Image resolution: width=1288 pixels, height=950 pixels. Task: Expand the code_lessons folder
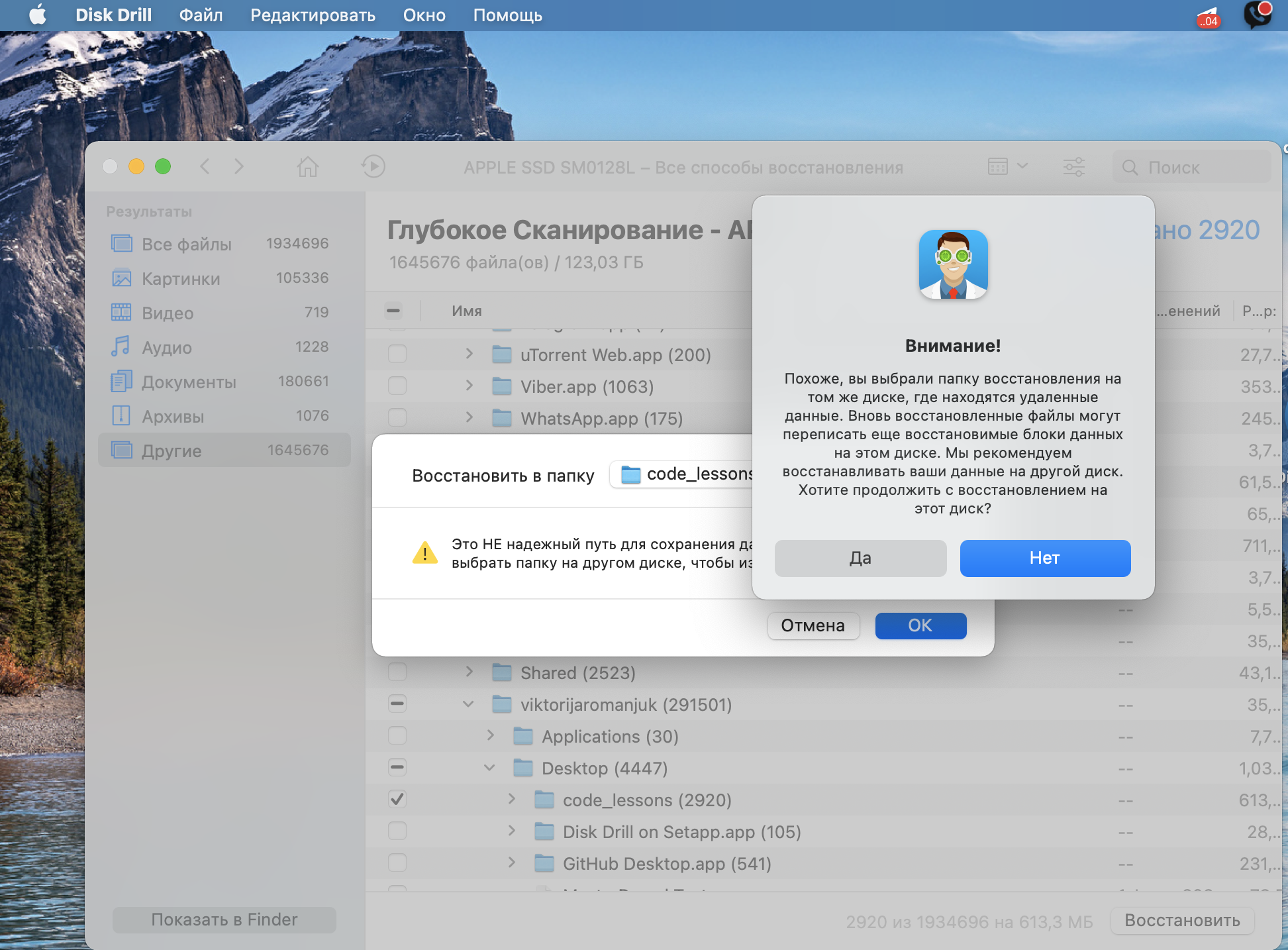tap(511, 799)
